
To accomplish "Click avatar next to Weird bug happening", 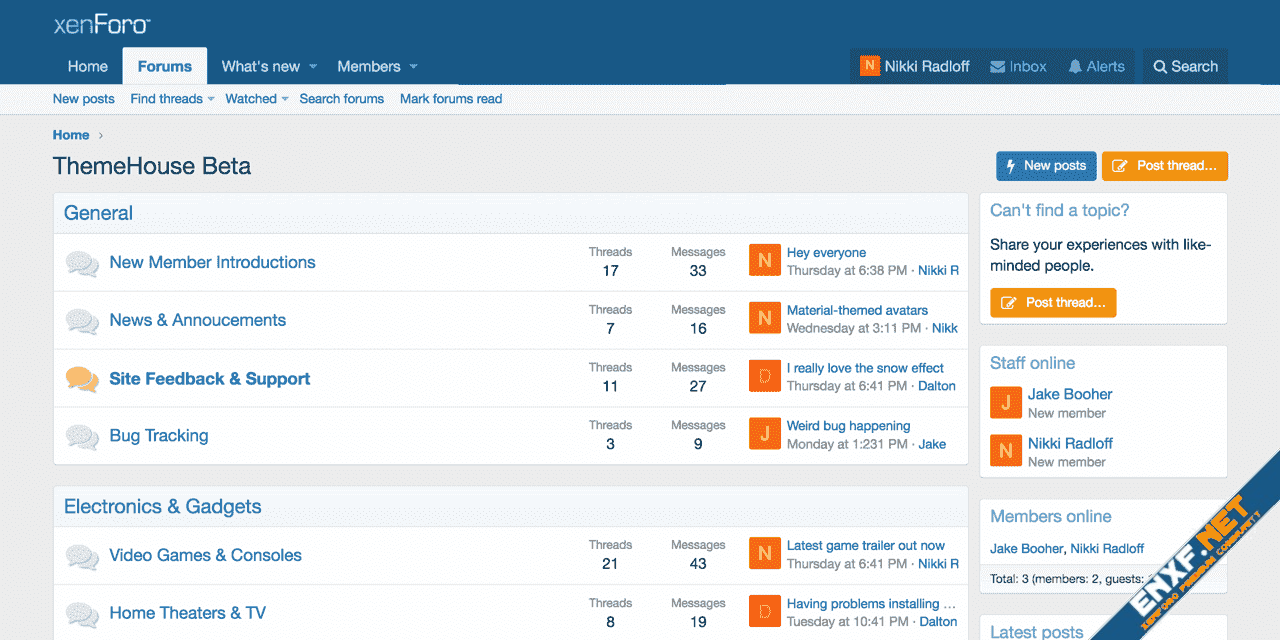I will [x=764, y=434].
